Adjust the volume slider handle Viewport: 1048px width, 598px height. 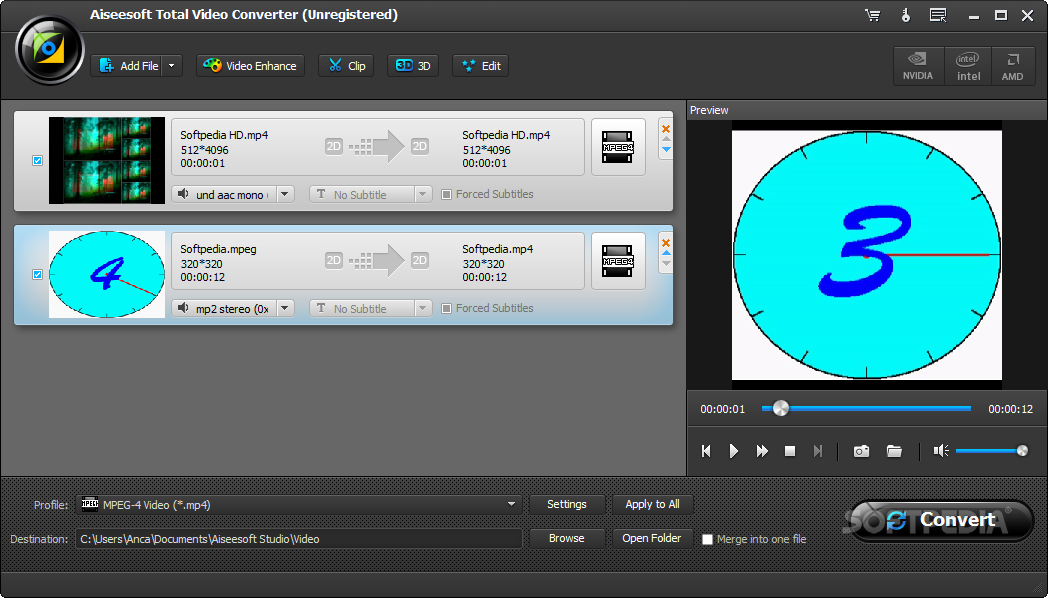pos(1022,451)
